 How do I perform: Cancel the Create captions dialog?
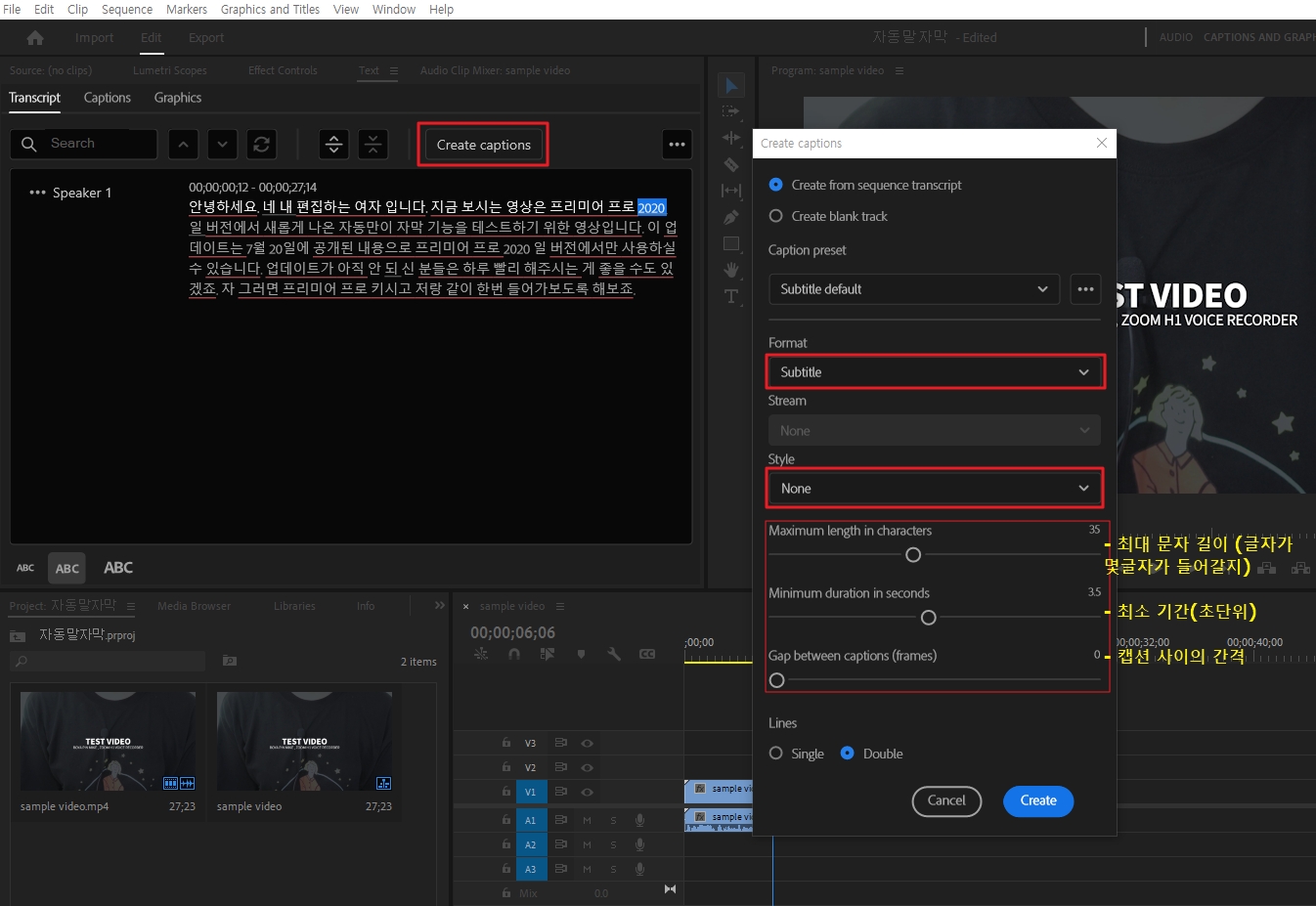946,800
